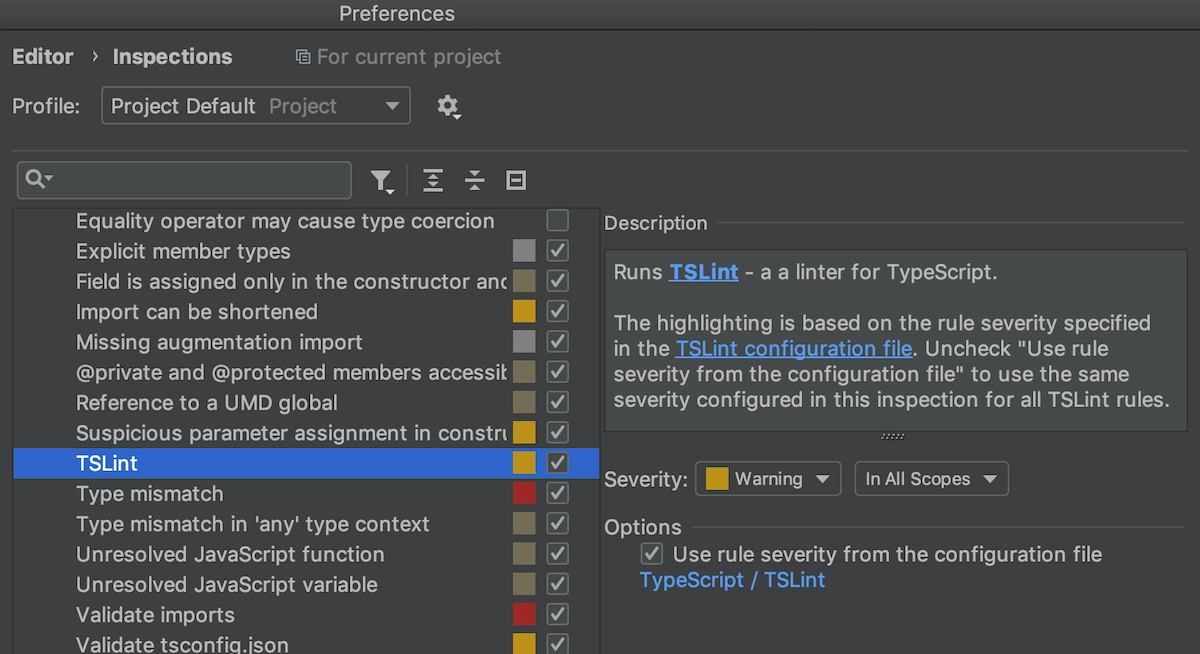
Task: Click the yellow swatch for 'Import can be shortened'
Action: click(x=524, y=311)
